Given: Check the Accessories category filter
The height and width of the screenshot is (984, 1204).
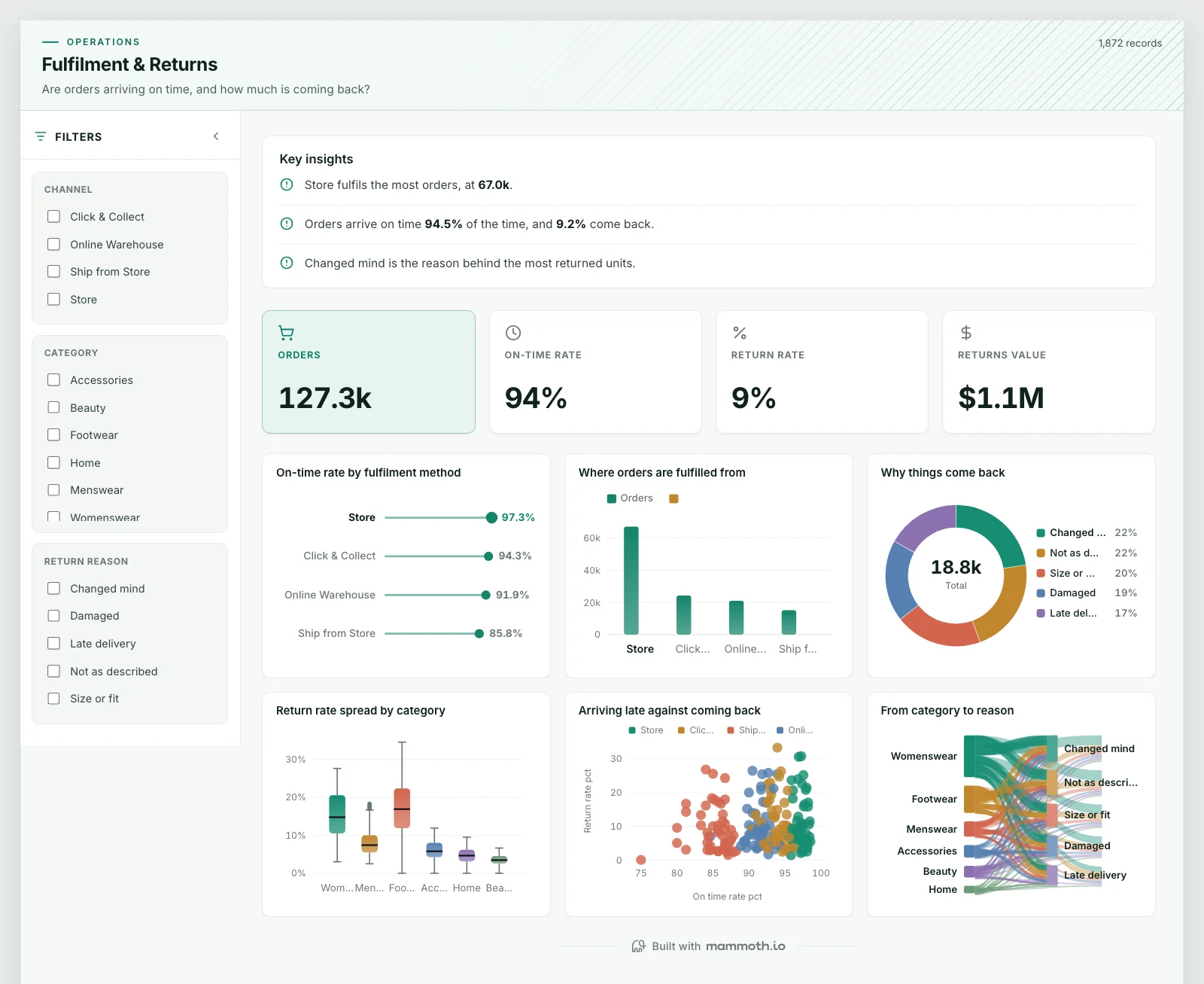Looking at the screenshot, I should pos(53,380).
